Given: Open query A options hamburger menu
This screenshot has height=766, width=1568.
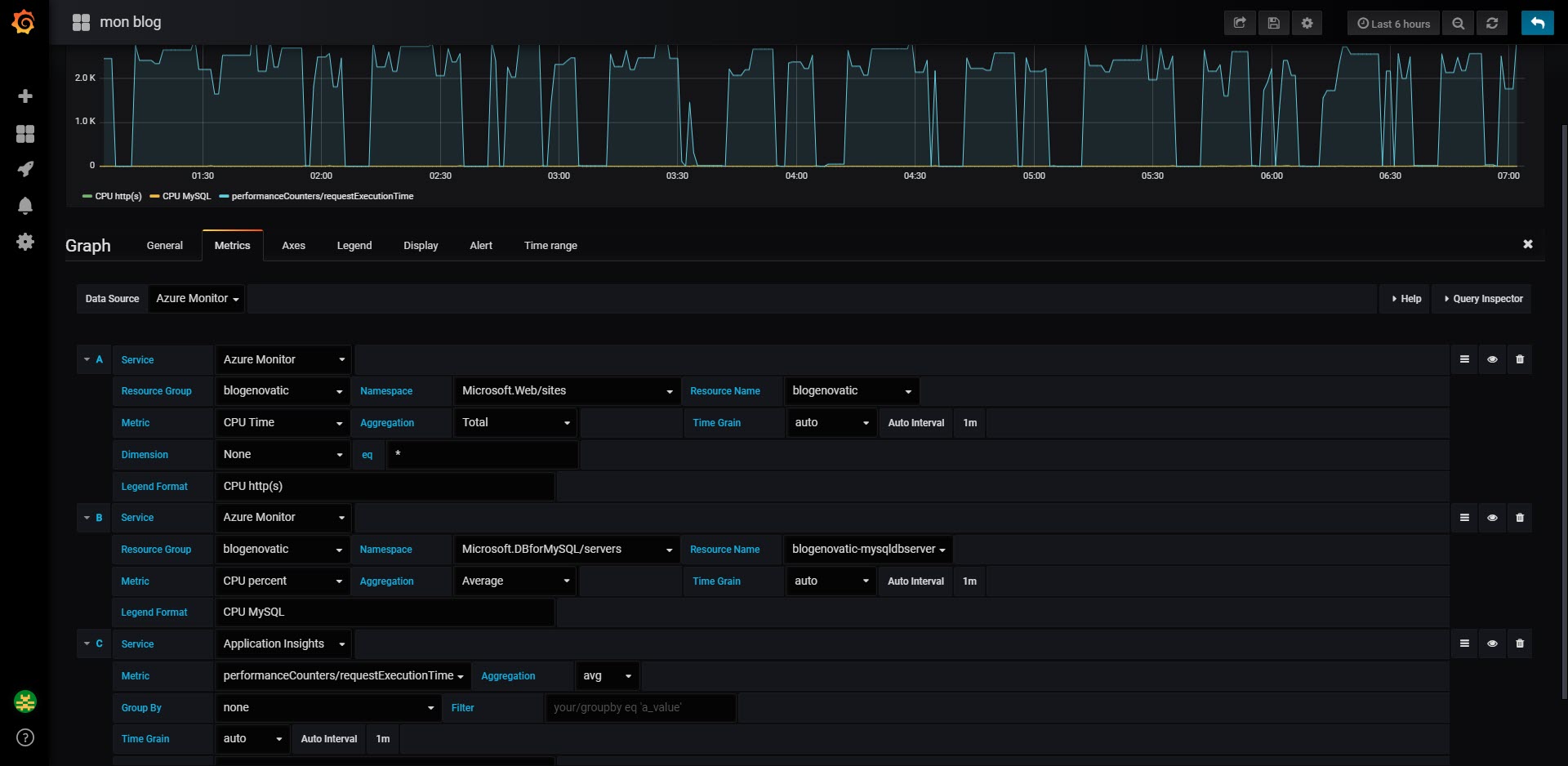Looking at the screenshot, I should pos(1464,359).
